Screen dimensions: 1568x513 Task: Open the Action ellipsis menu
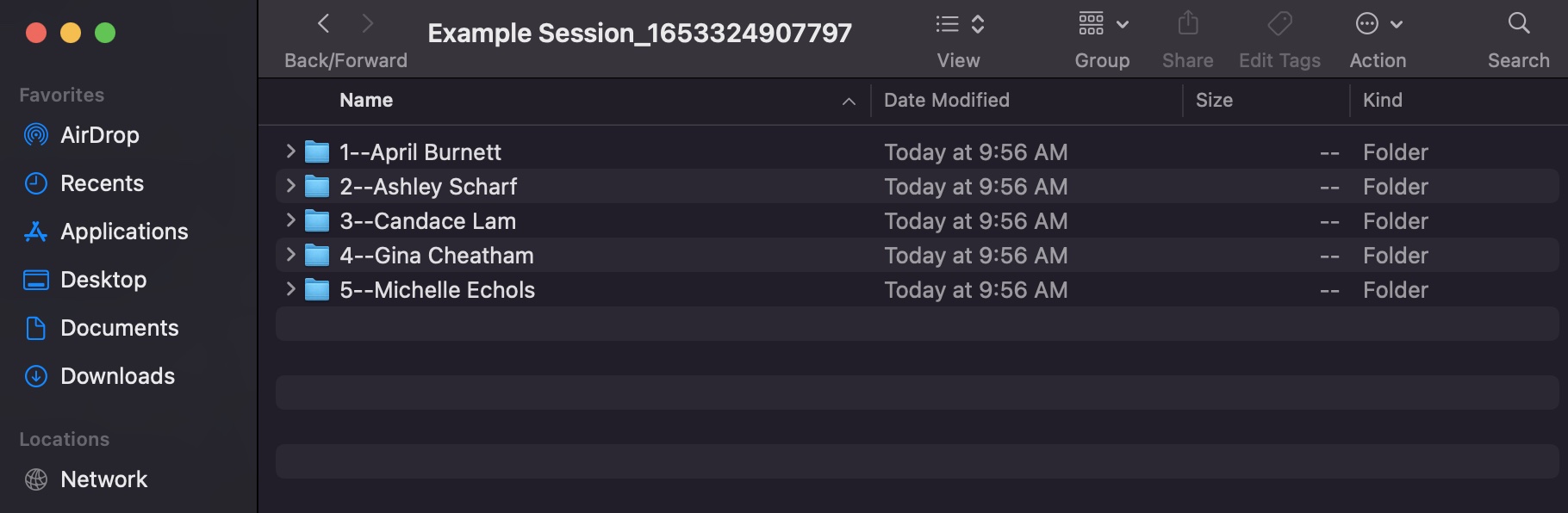tap(1378, 24)
